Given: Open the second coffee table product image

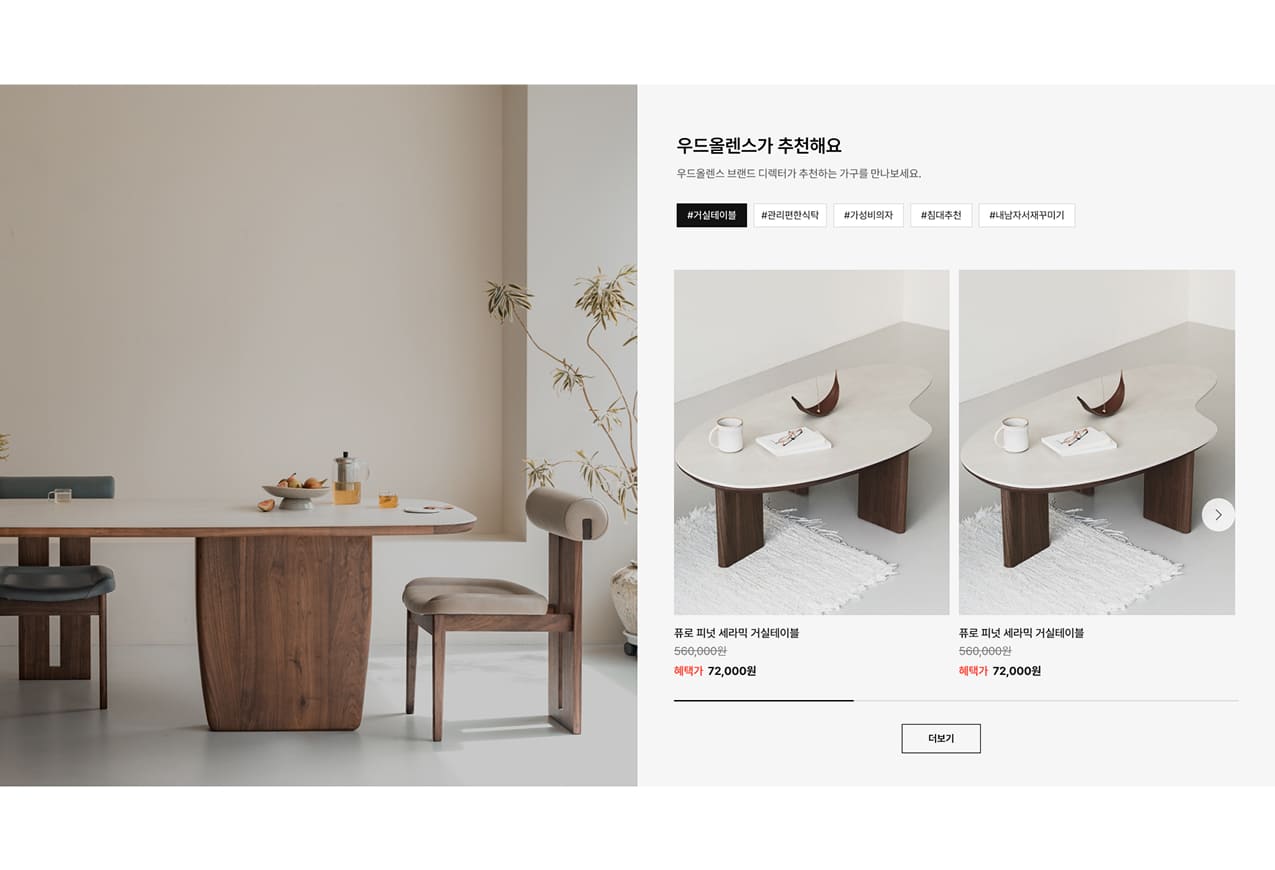Looking at the screenshot, I should [1097, 442].
